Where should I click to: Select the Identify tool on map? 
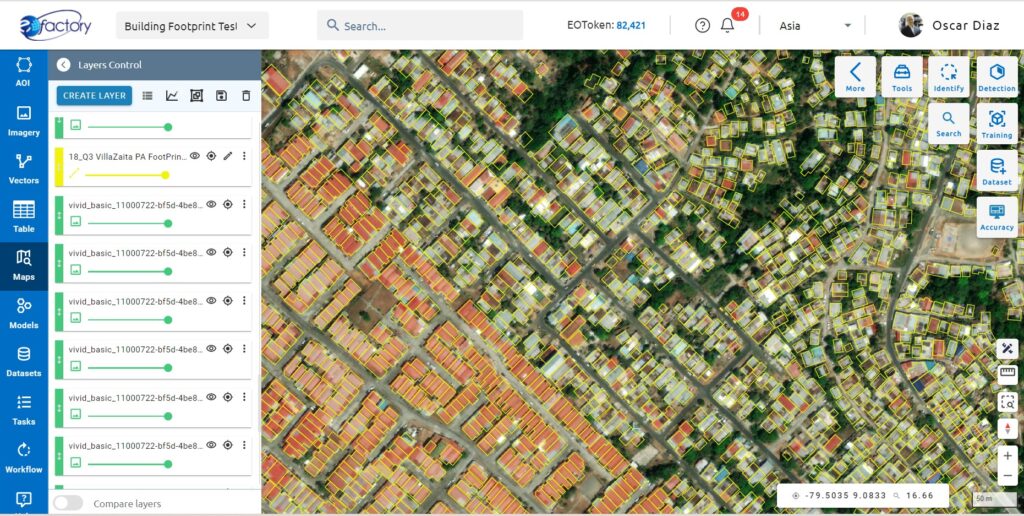[x=948, y=77]
